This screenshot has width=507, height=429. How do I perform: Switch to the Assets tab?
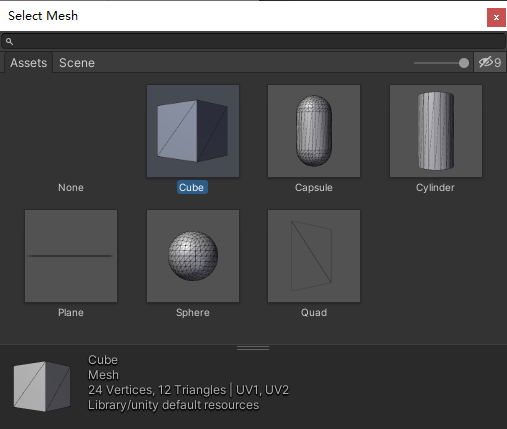pyautogui.click(x=28, y=63)
